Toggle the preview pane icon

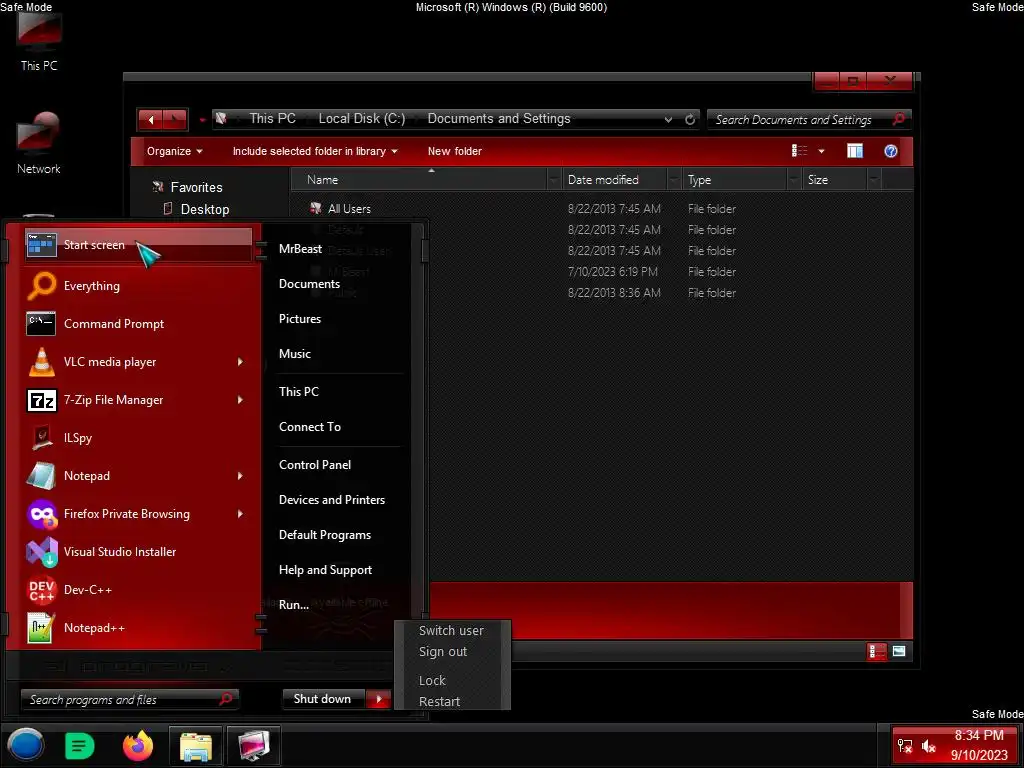click(x=855, y=152)
